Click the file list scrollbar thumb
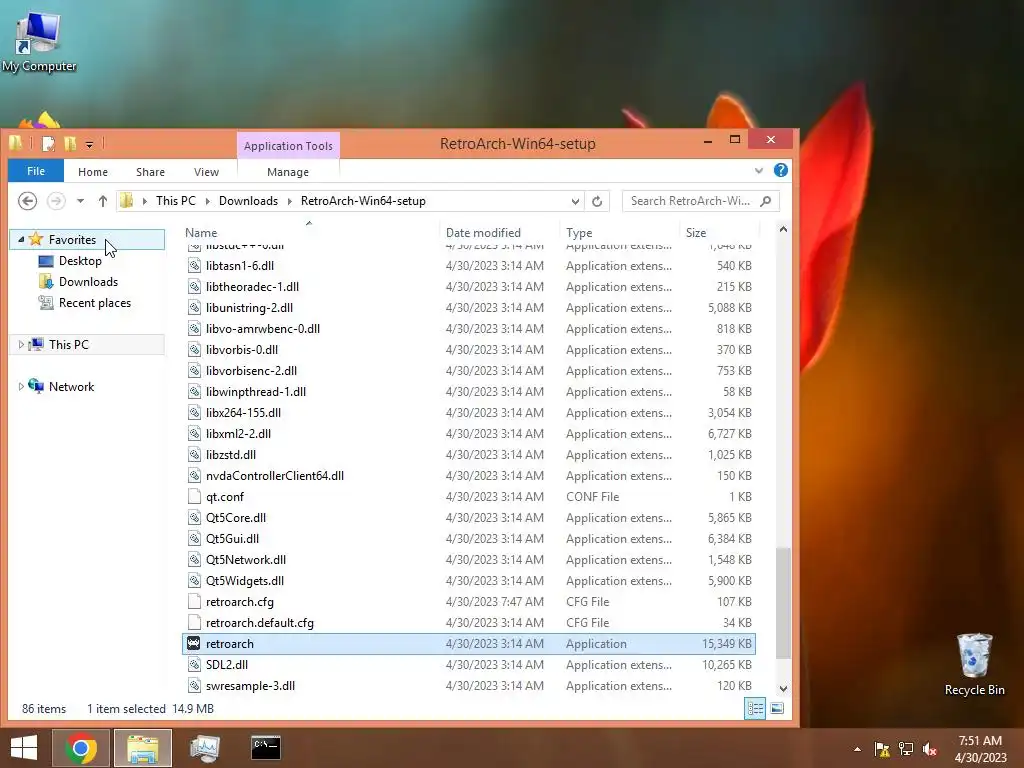 [x=783, y=603]
